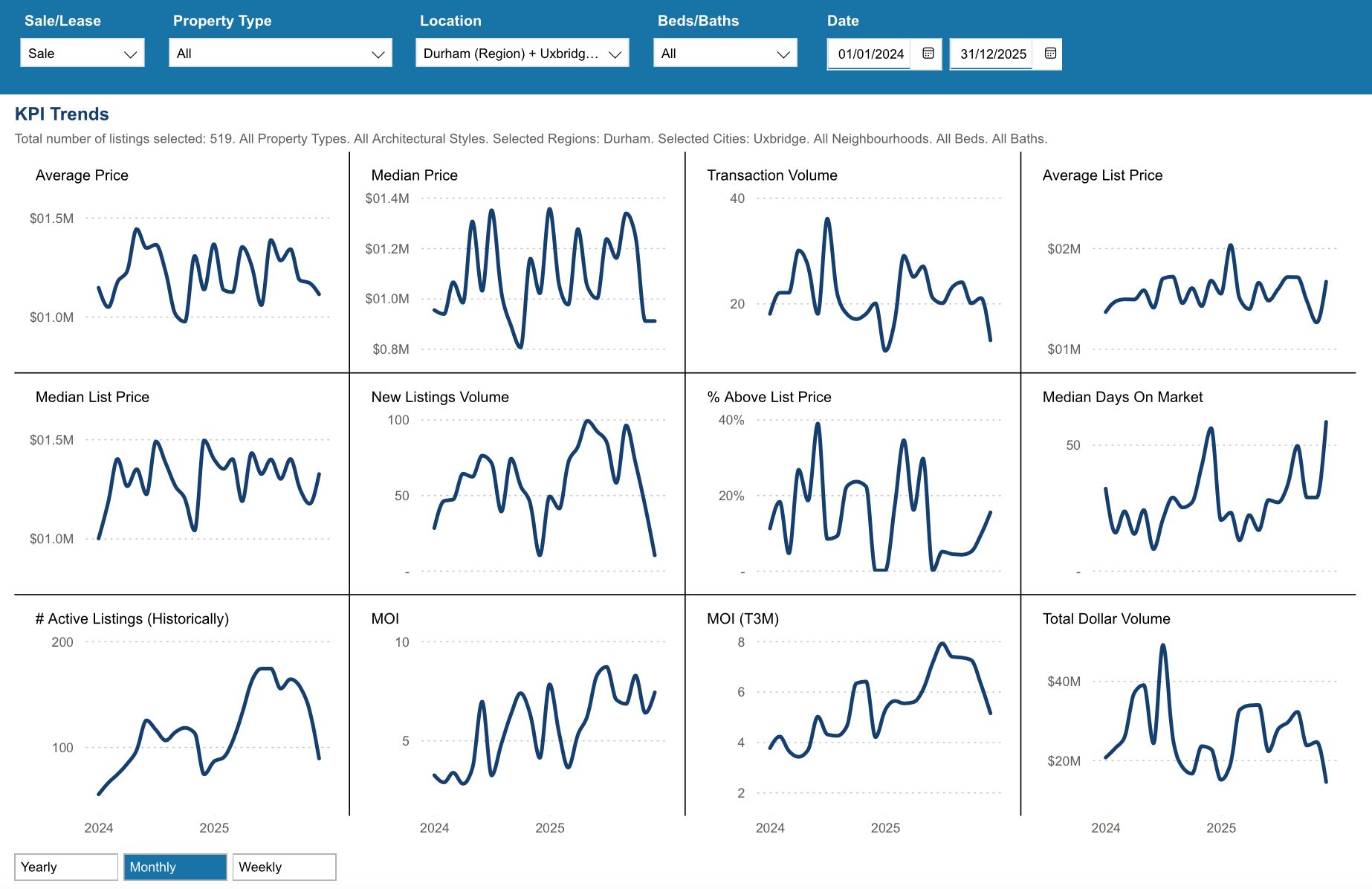Viewport: 1372px width, 889px height.
Task: Expand the Beds/Baths dropdown
Action: 725,54
